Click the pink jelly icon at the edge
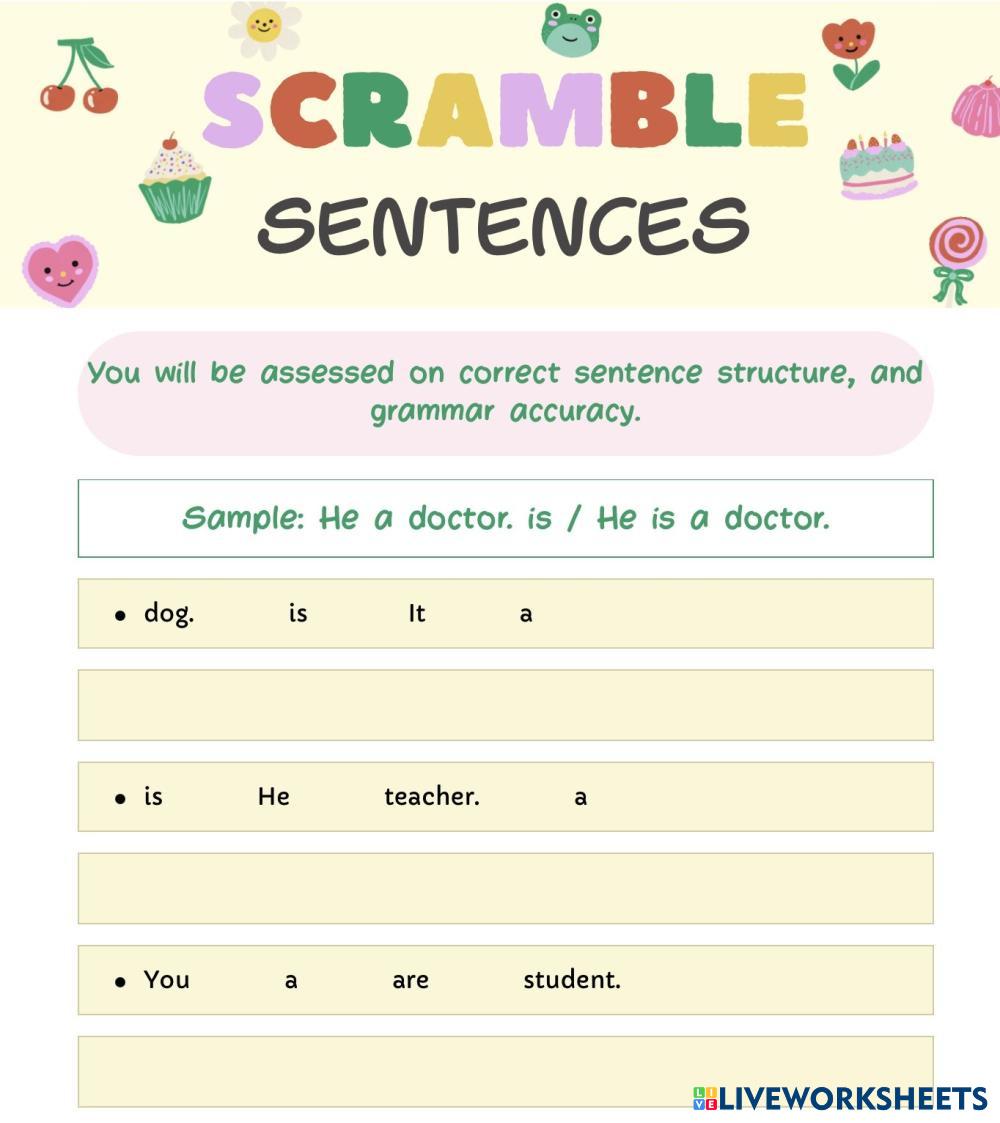This screenshot has height=1123, width=1000. pyautogui.click(x=977, y=108)
